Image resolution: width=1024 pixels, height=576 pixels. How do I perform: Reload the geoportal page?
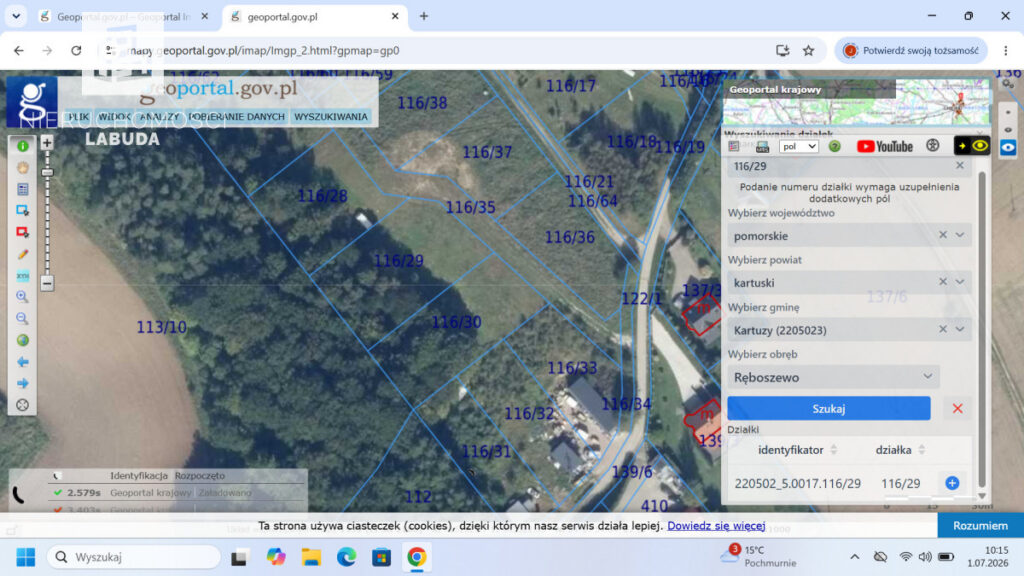point(76,50)
